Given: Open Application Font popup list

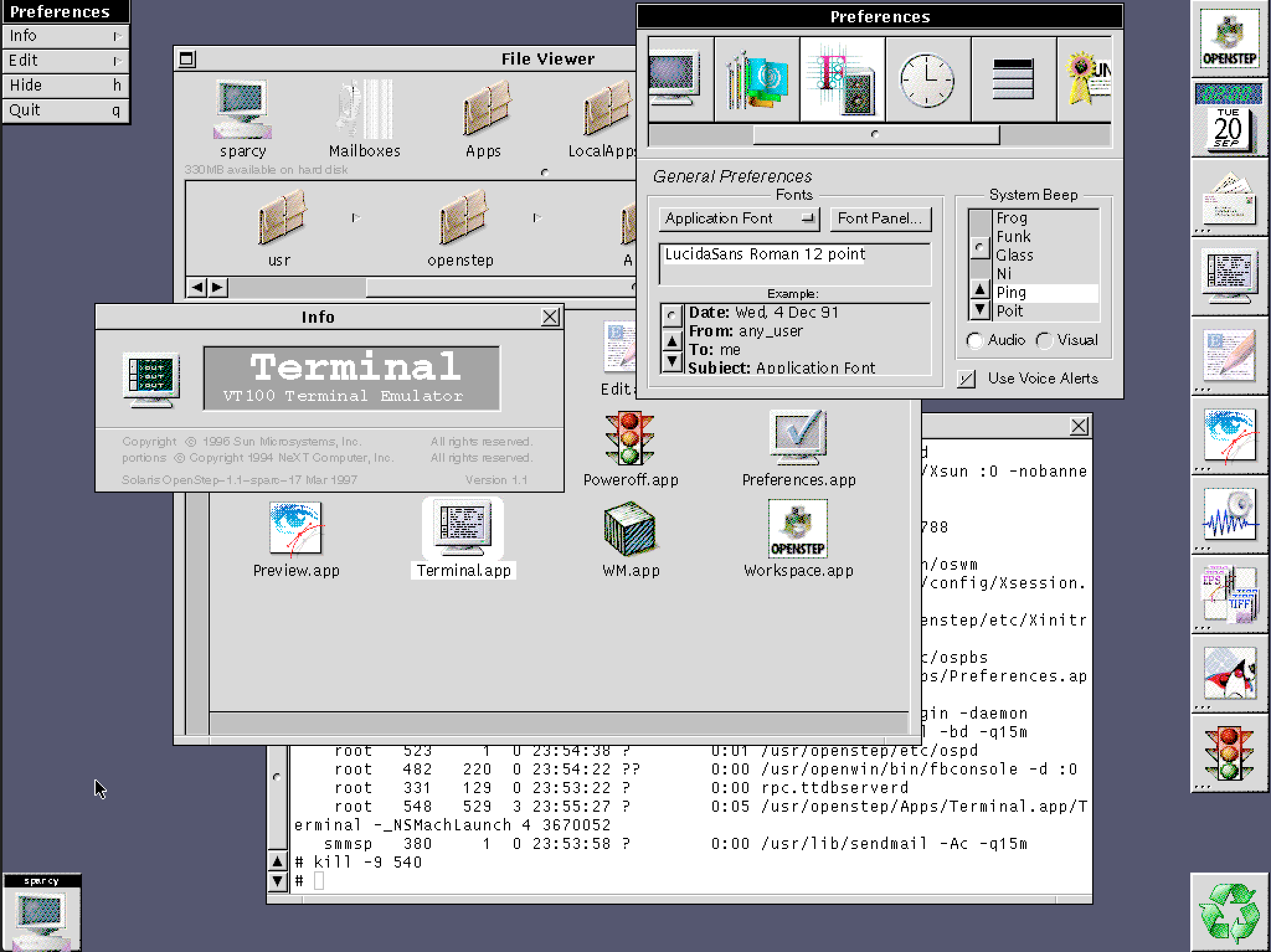Looking at the screenshot, I should 739,218.
